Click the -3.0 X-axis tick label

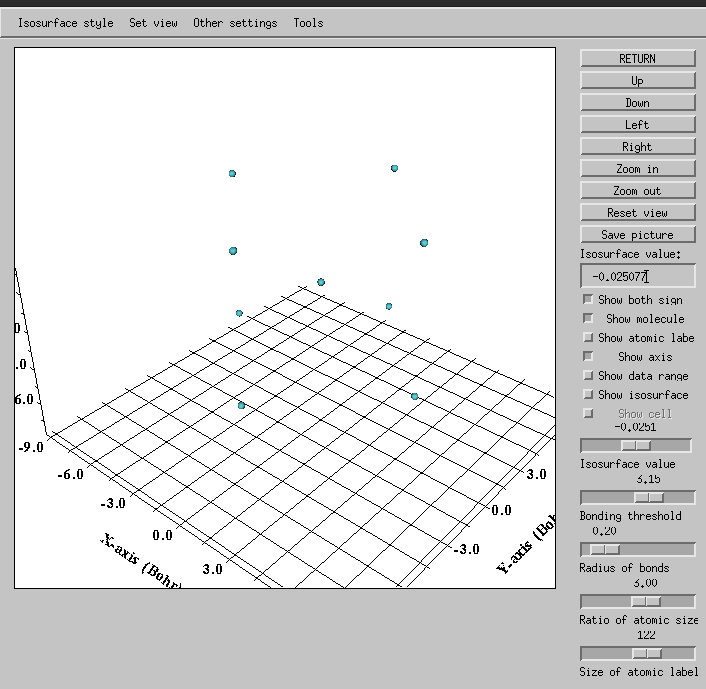tap(113, 503)
